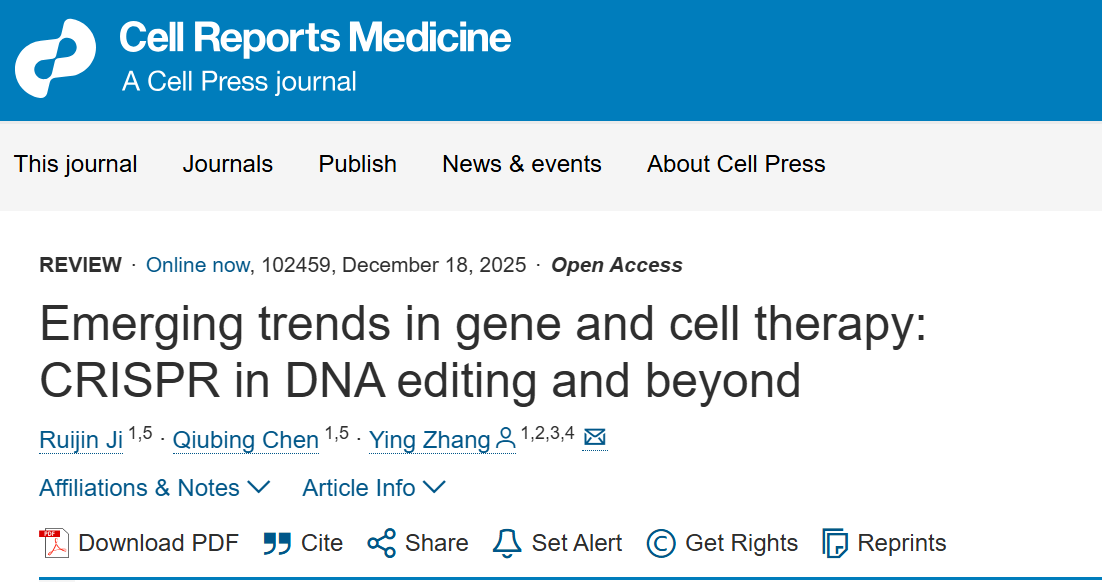1102x582 pixels.
Task: Expand Affiliations & Notes section
Action: click(154, 488)
